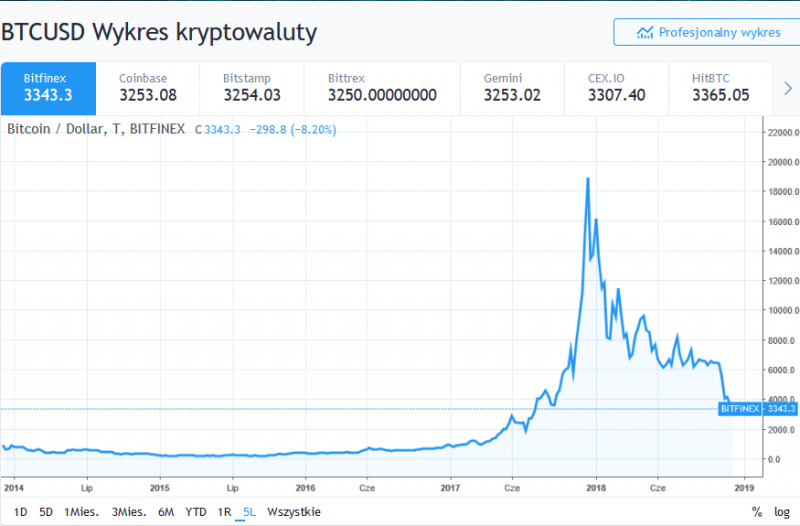Open the Profesjonalny wykres chart button

tap(706, 32)
